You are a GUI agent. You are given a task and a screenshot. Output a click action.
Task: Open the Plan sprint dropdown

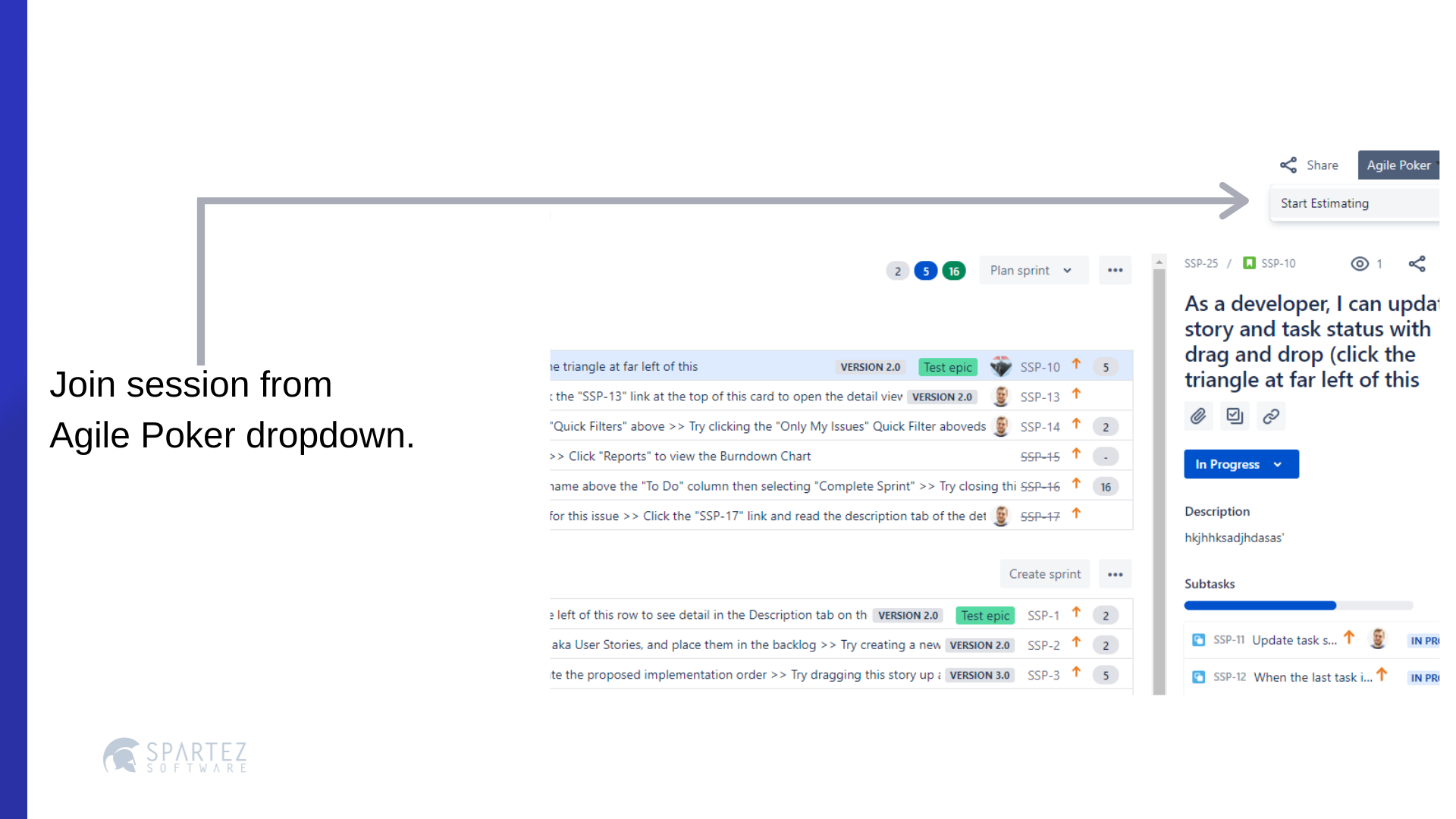1033,270
